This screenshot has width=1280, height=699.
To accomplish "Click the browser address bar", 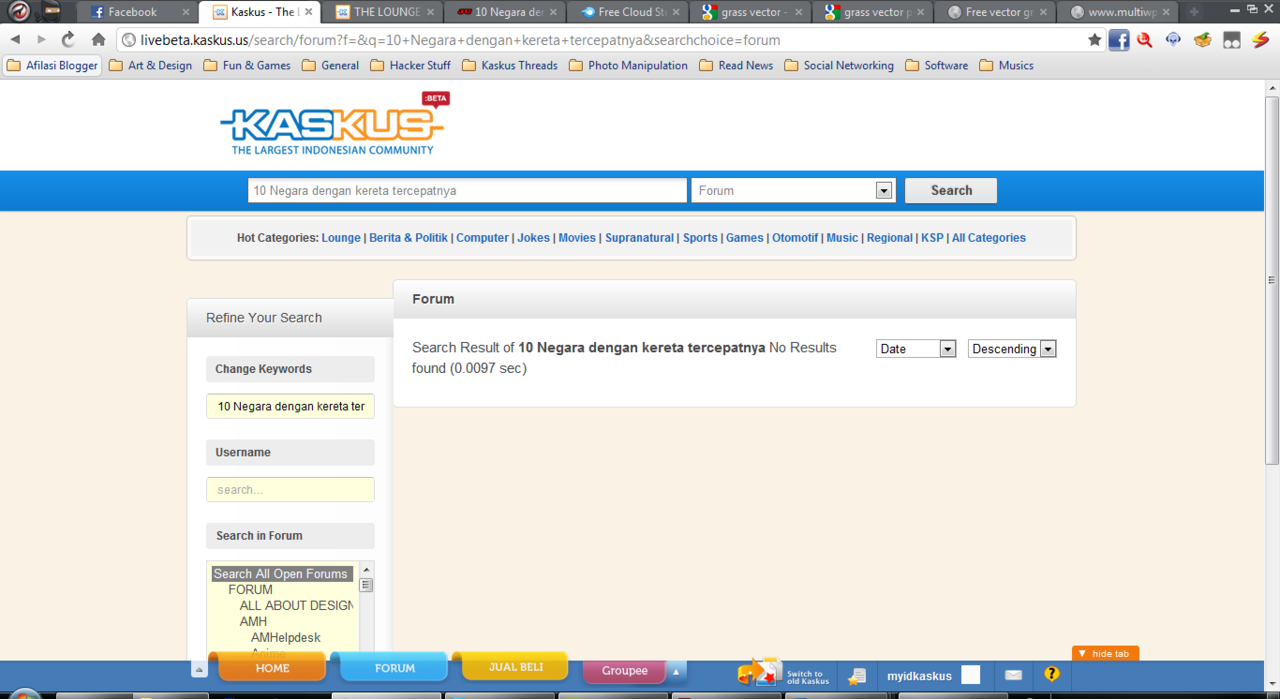I will (x=600, y=40).
